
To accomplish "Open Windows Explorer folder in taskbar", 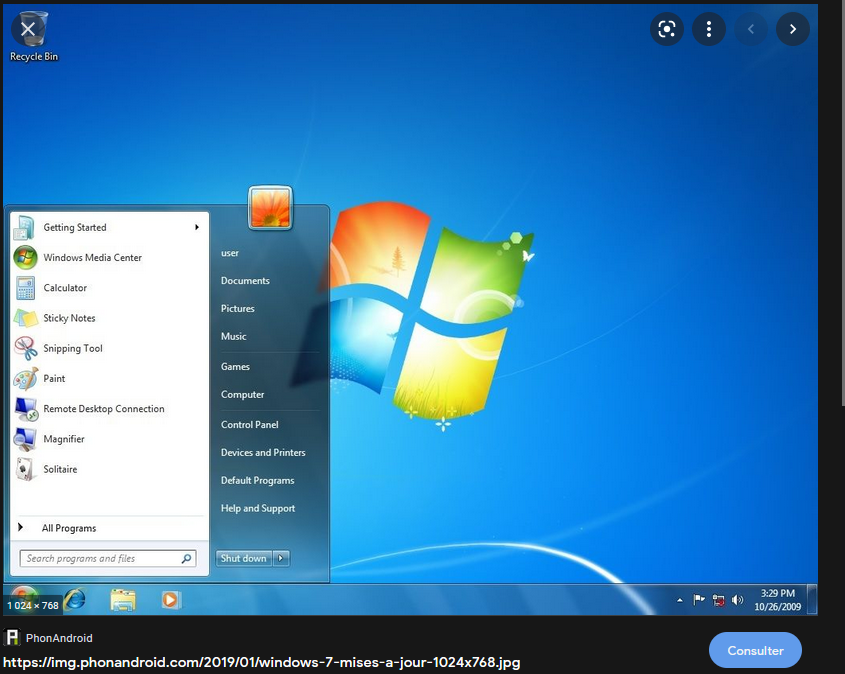I will [123, 599].
